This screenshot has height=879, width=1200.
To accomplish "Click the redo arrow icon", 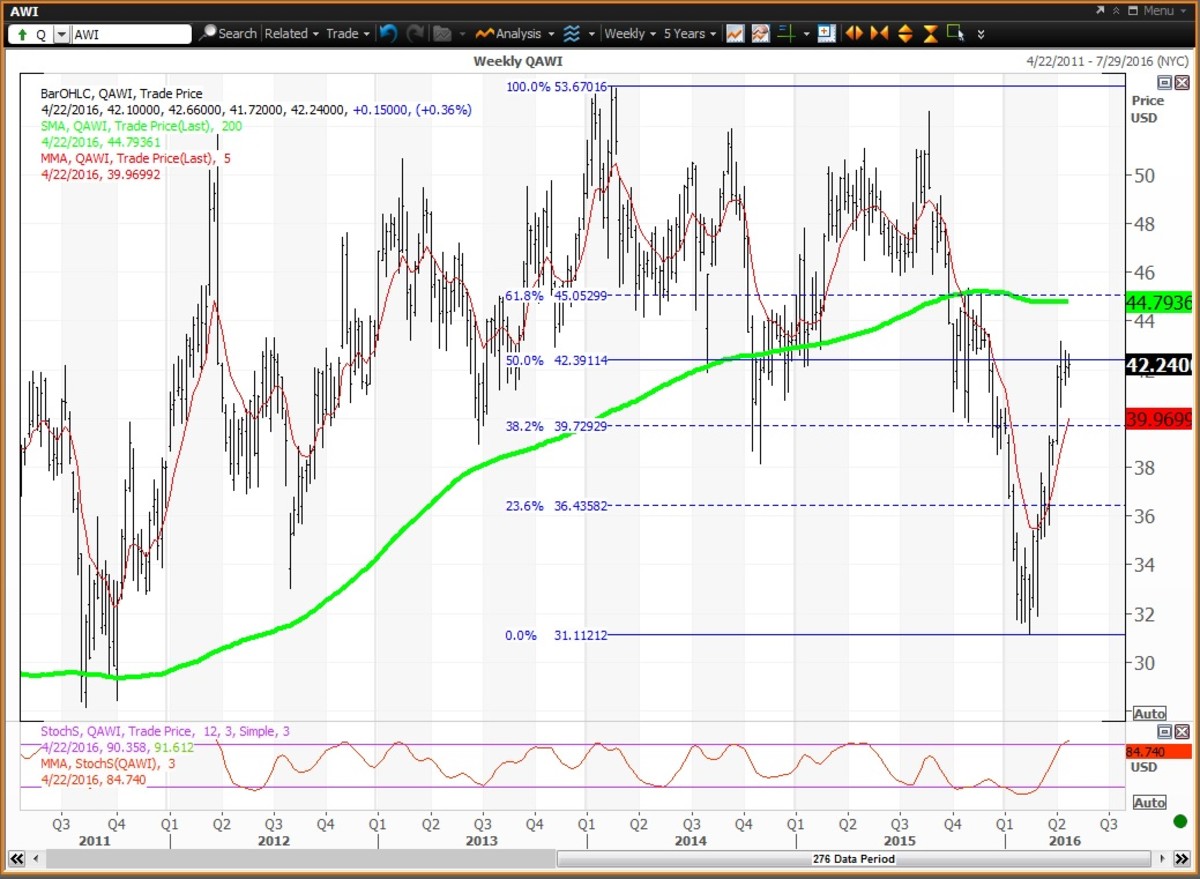I will pyautogui.click(x=414, y=34).
